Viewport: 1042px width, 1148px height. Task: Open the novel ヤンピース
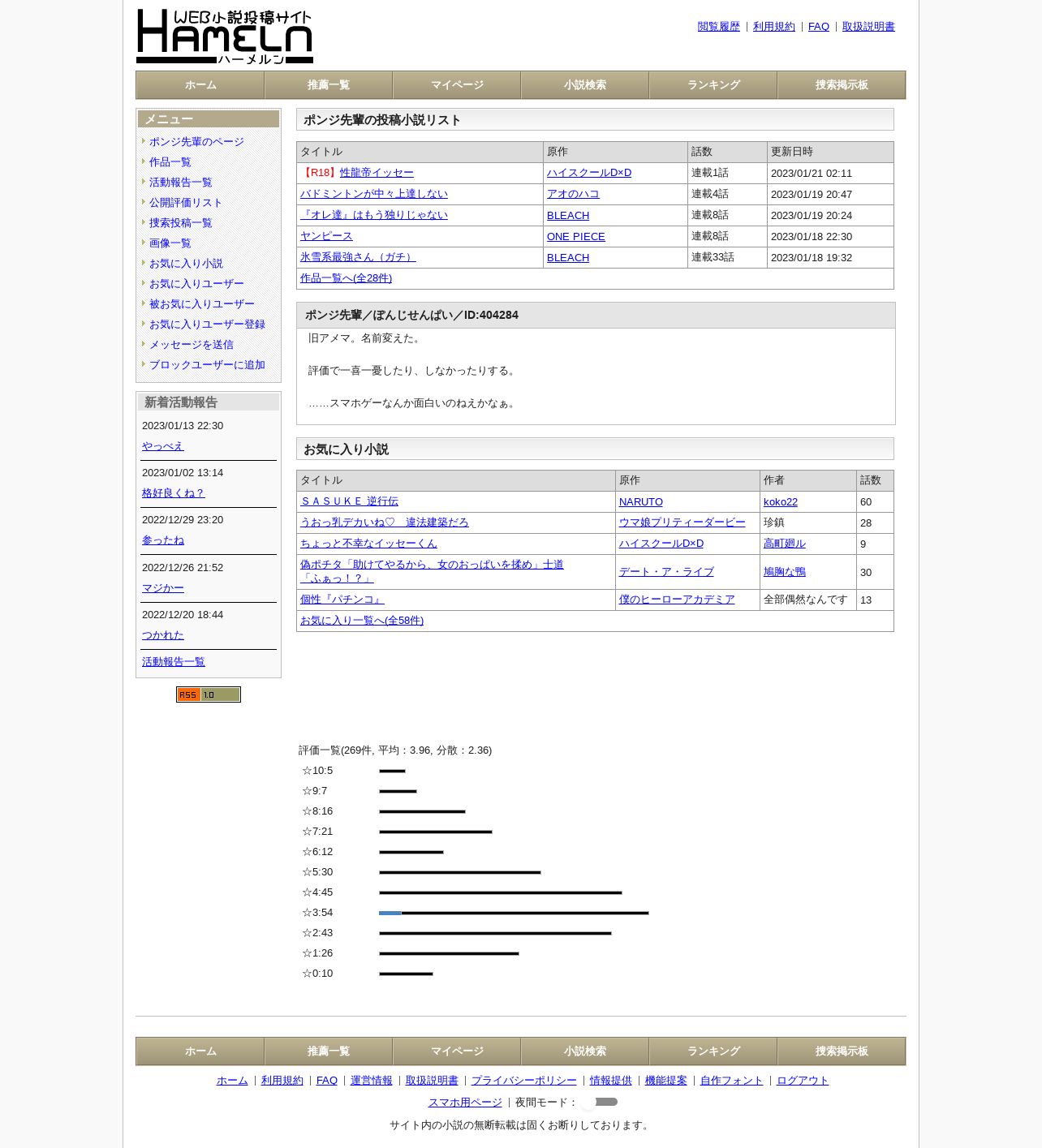pyautogui.click(x=326, y=236)
